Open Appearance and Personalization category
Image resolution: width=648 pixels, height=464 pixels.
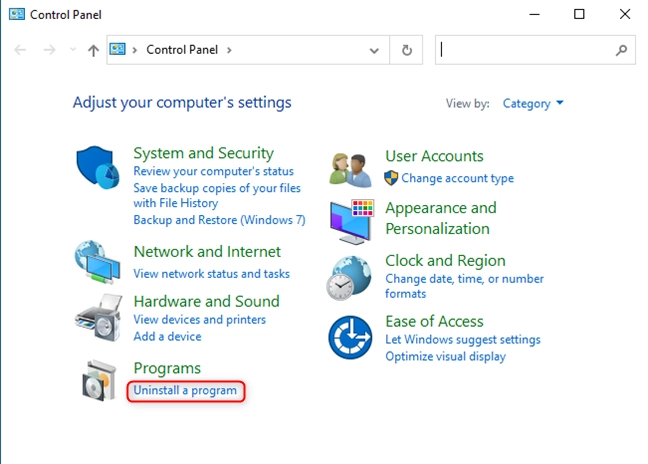point(441,218)
